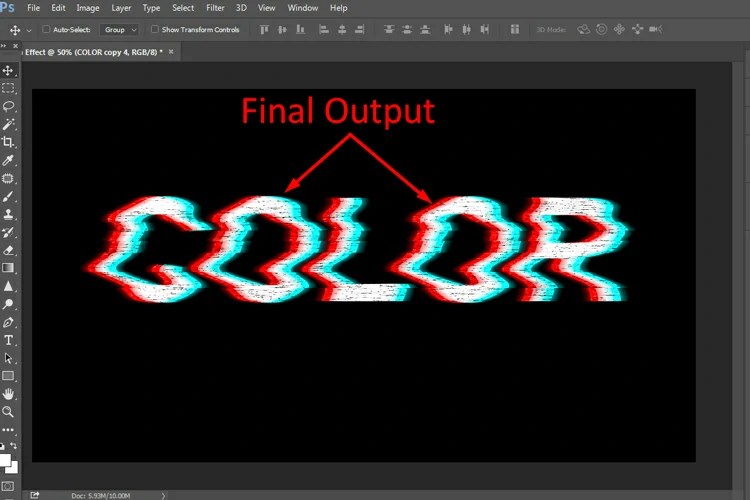Open the Layer menu

pos(121,8)
